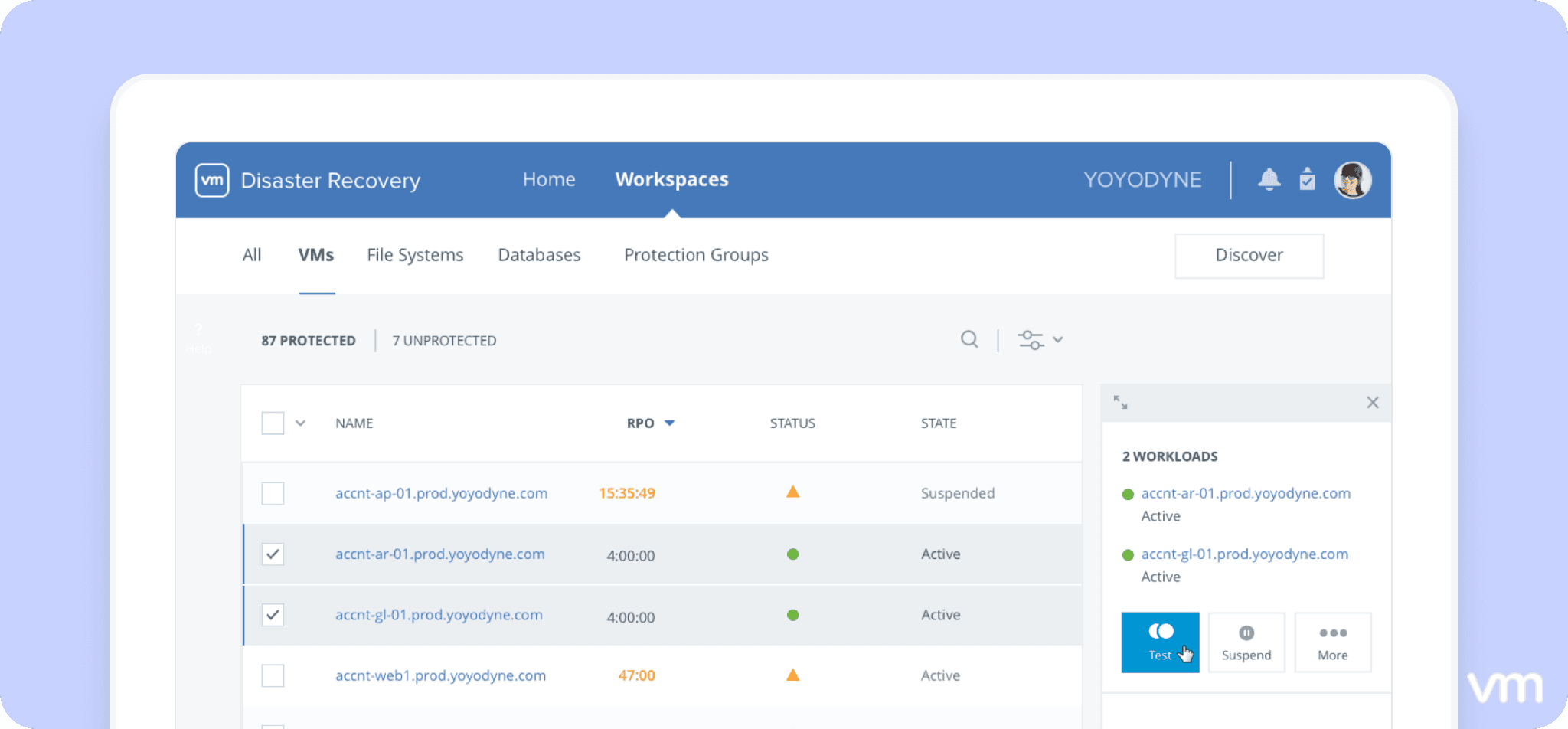The height and width of the screenshot is (729, 1568).
Task: Open the filter settings icon
Action: pyautogui.click(x=1030, y=339)
